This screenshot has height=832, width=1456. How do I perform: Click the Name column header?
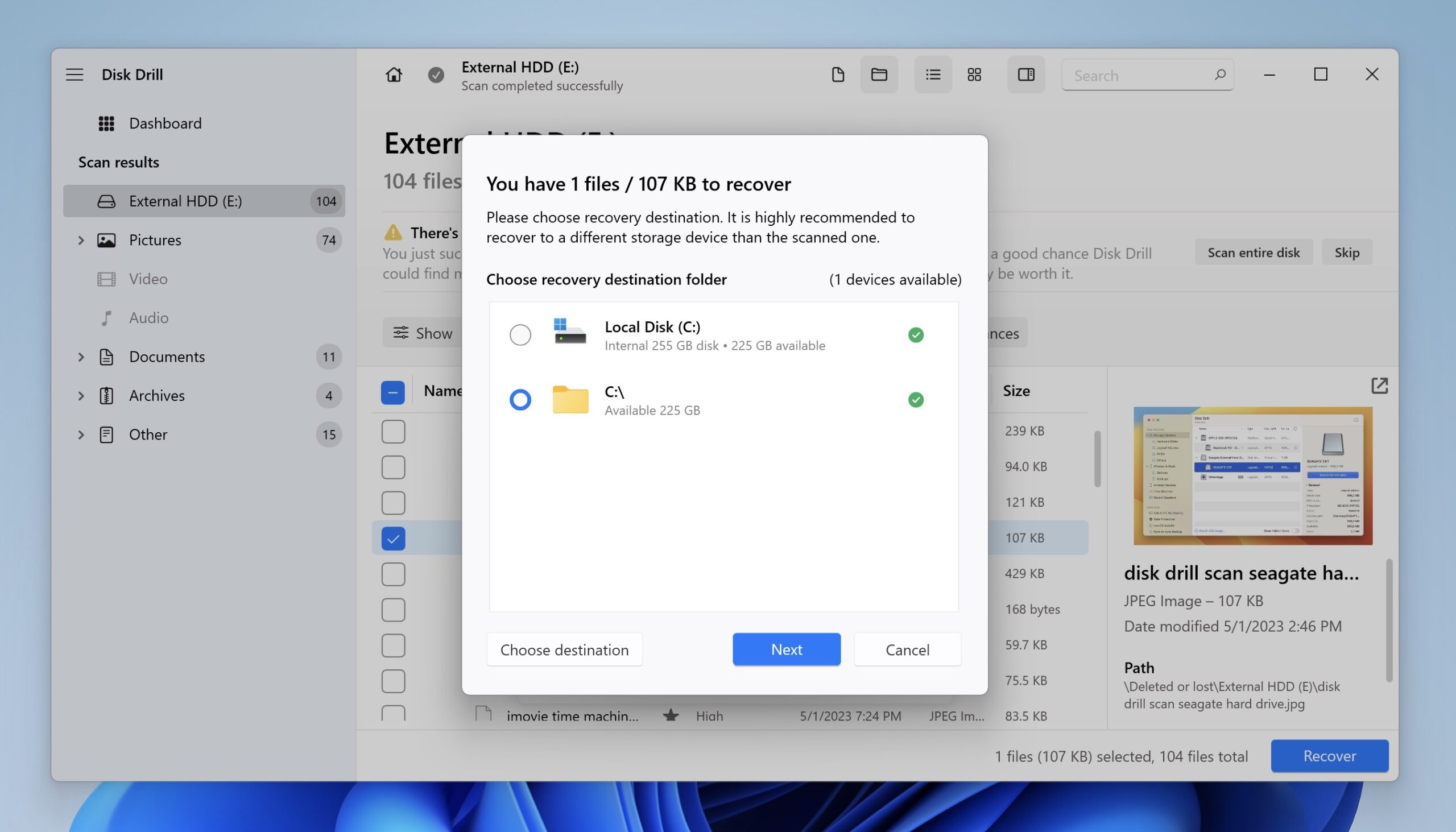[x=443, y=391]
